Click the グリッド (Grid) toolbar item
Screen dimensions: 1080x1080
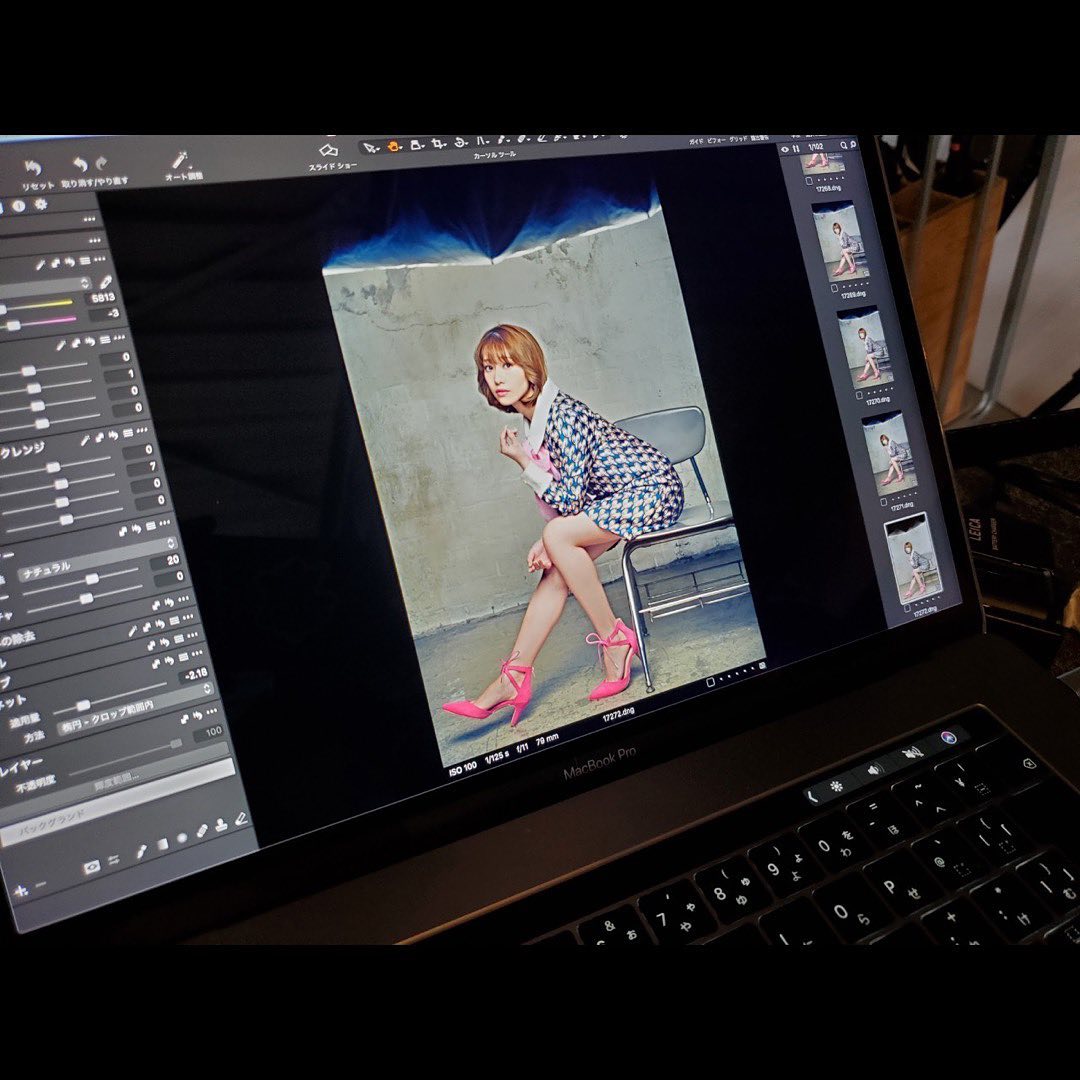pyautogui.click(x=738, y=142)
